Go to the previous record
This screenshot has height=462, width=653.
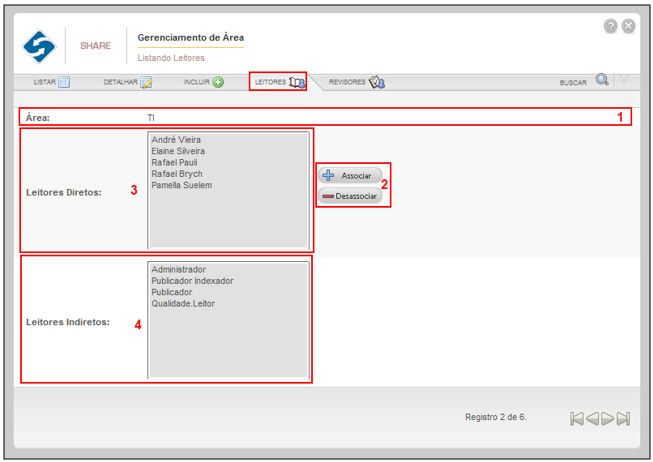pos(592,418)
